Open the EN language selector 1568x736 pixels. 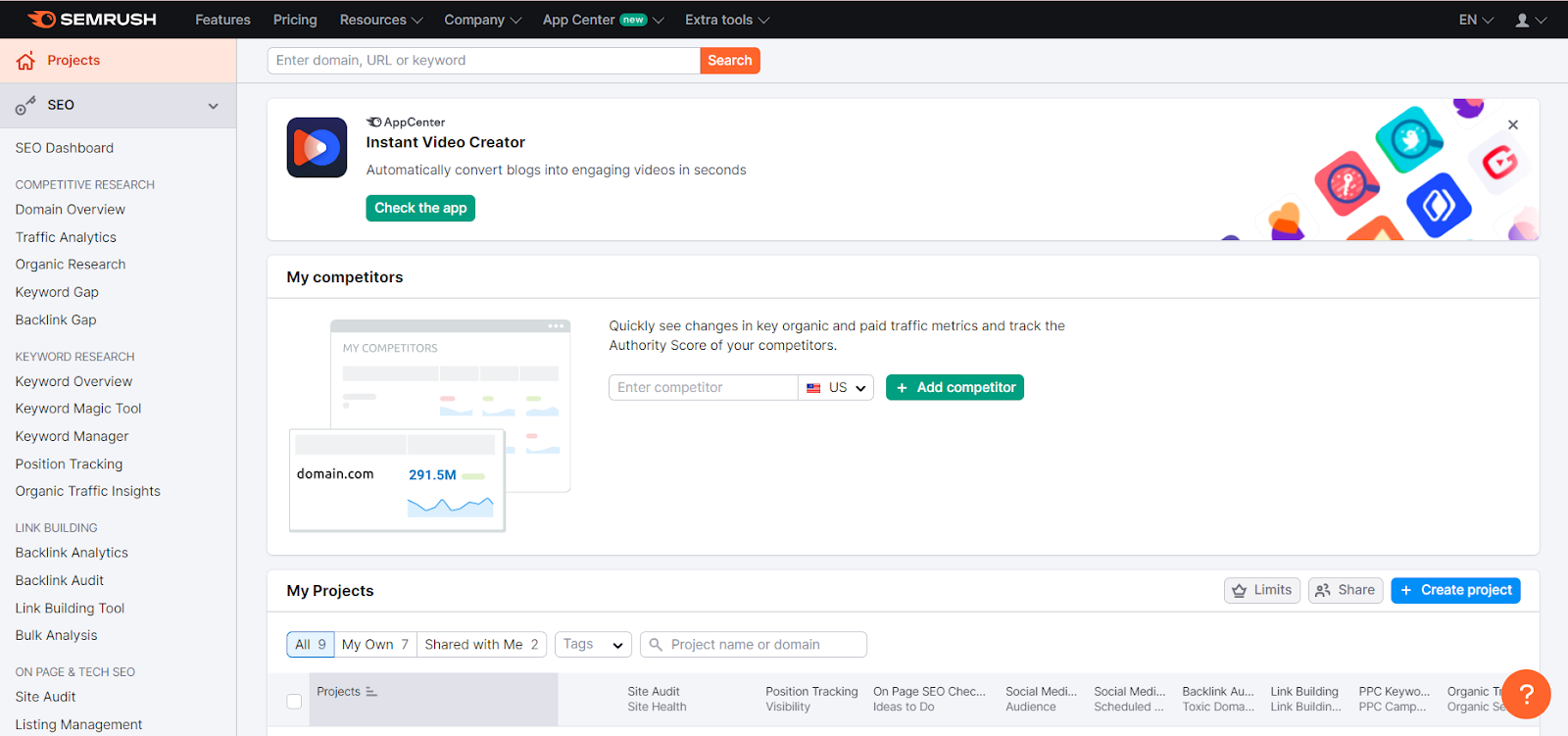tap(1476, 20)
